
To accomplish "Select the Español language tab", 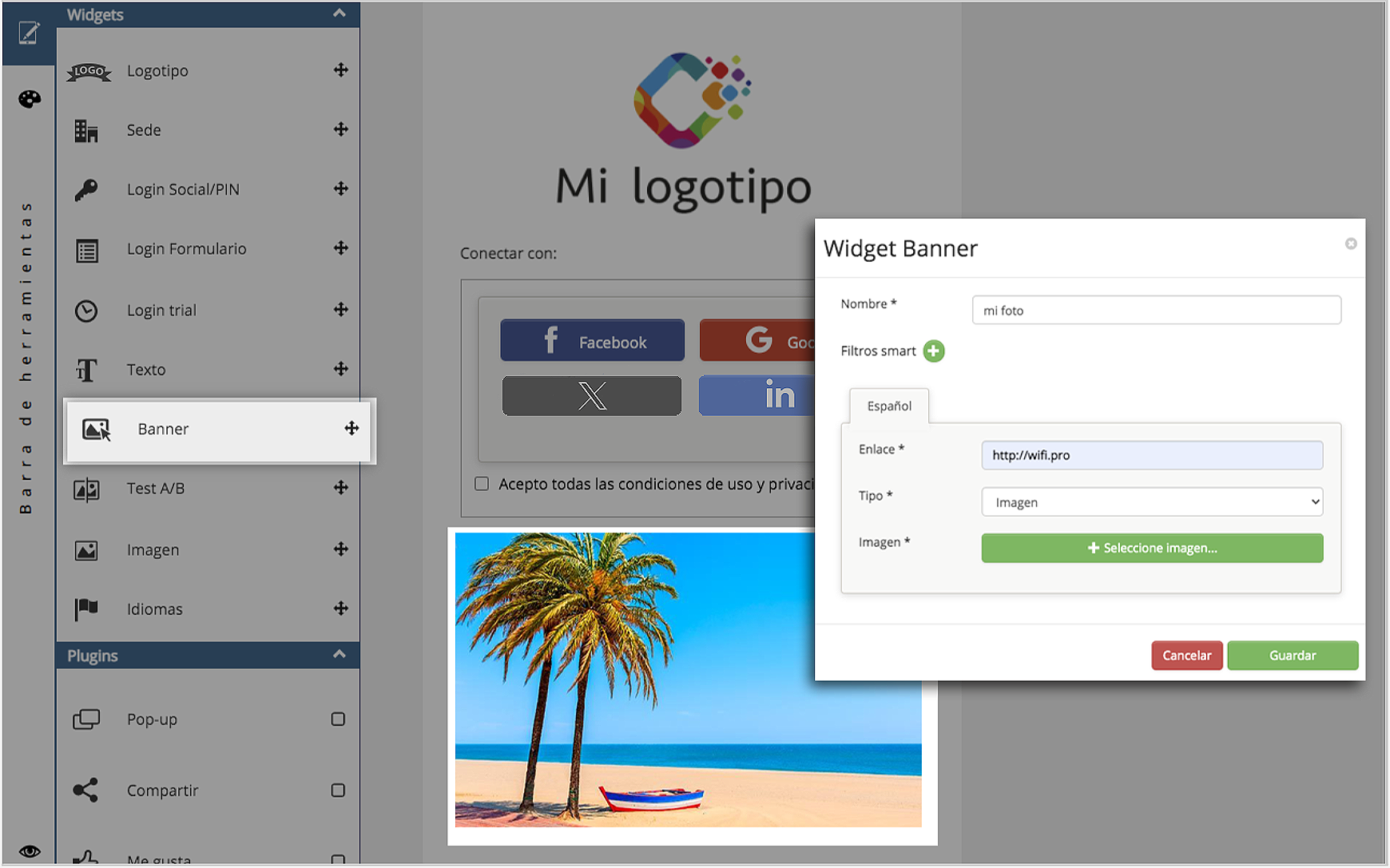I will 888,406.
